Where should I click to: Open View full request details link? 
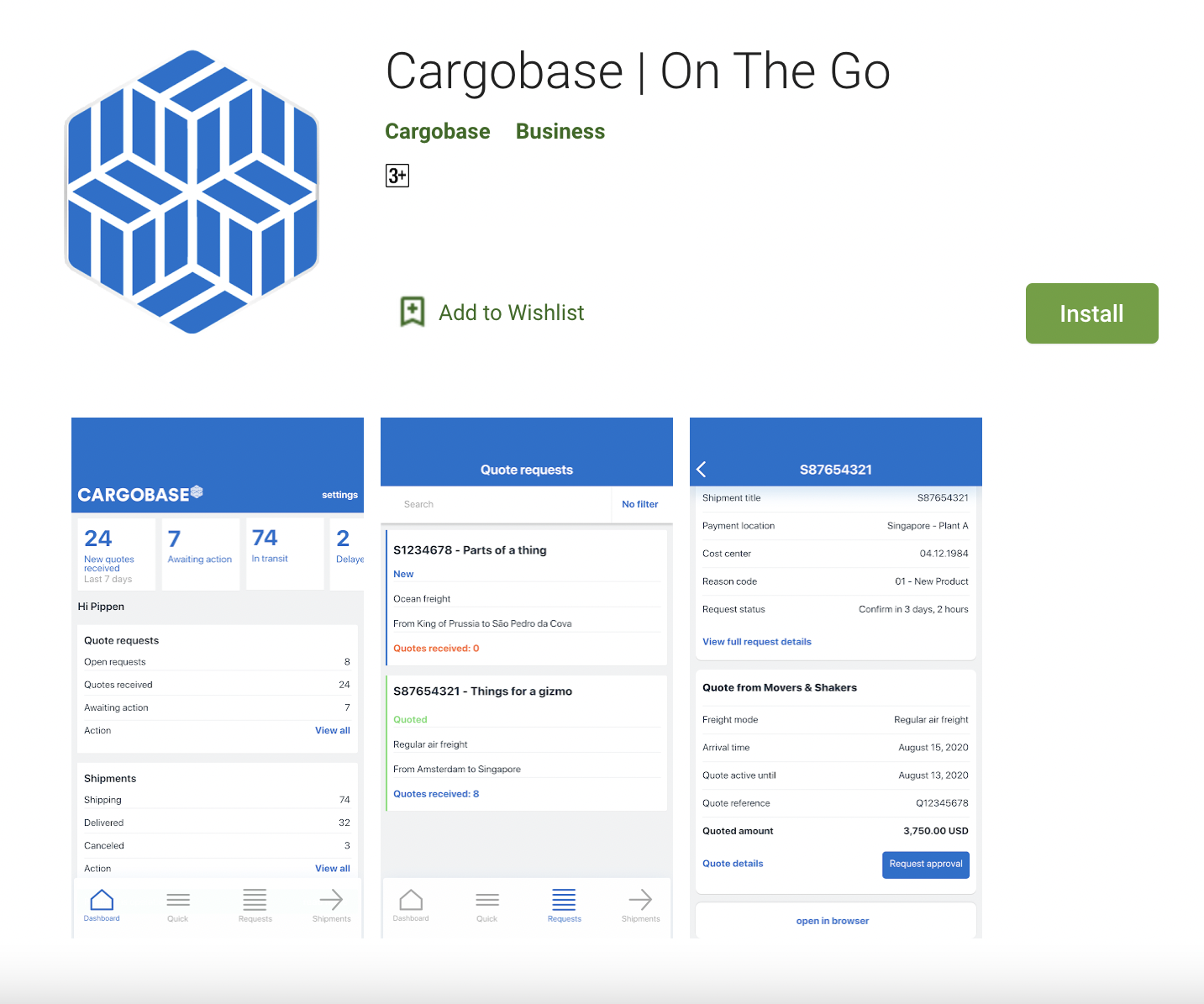(756, 642)
